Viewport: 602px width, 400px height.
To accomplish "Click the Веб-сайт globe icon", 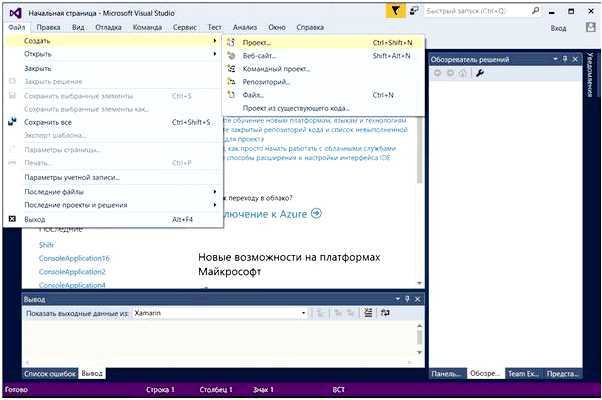I will (x=231, y=56).
